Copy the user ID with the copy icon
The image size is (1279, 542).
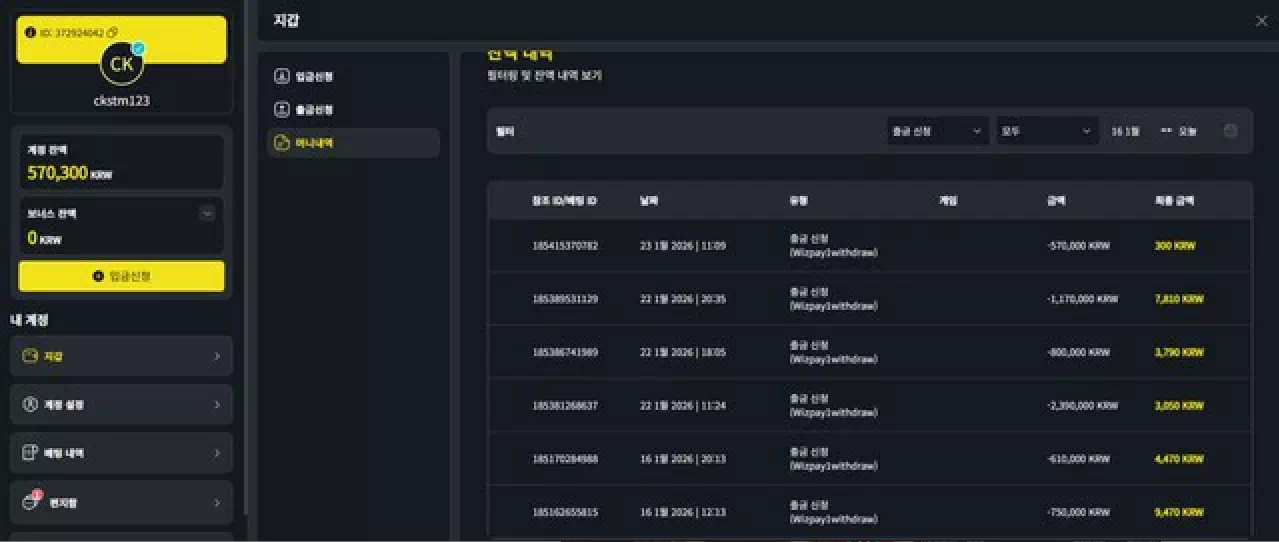(113, 33)
